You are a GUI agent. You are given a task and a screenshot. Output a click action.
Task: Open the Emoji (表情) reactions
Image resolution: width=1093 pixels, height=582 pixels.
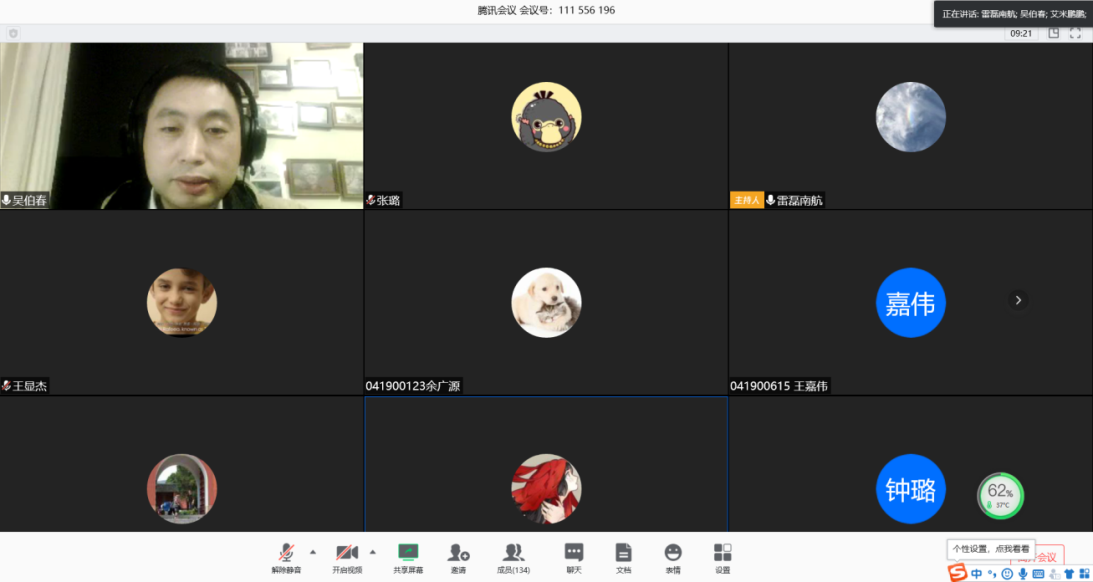[x=673, y=556]
